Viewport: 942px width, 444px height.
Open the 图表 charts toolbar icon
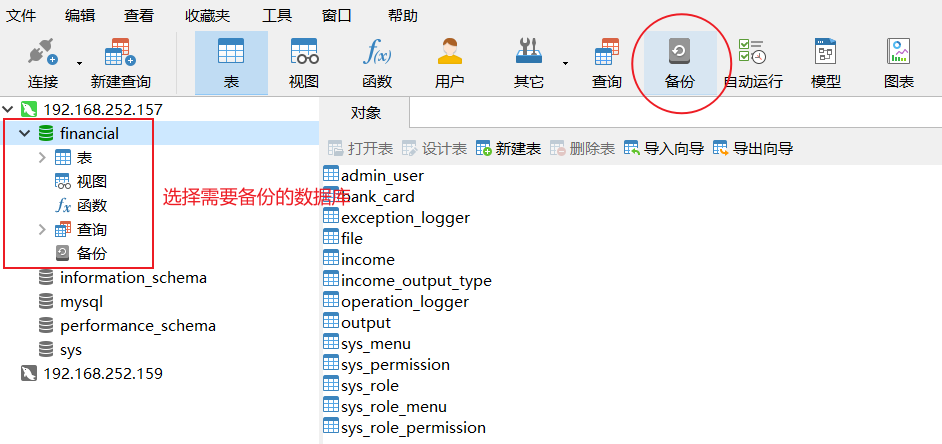899,63
